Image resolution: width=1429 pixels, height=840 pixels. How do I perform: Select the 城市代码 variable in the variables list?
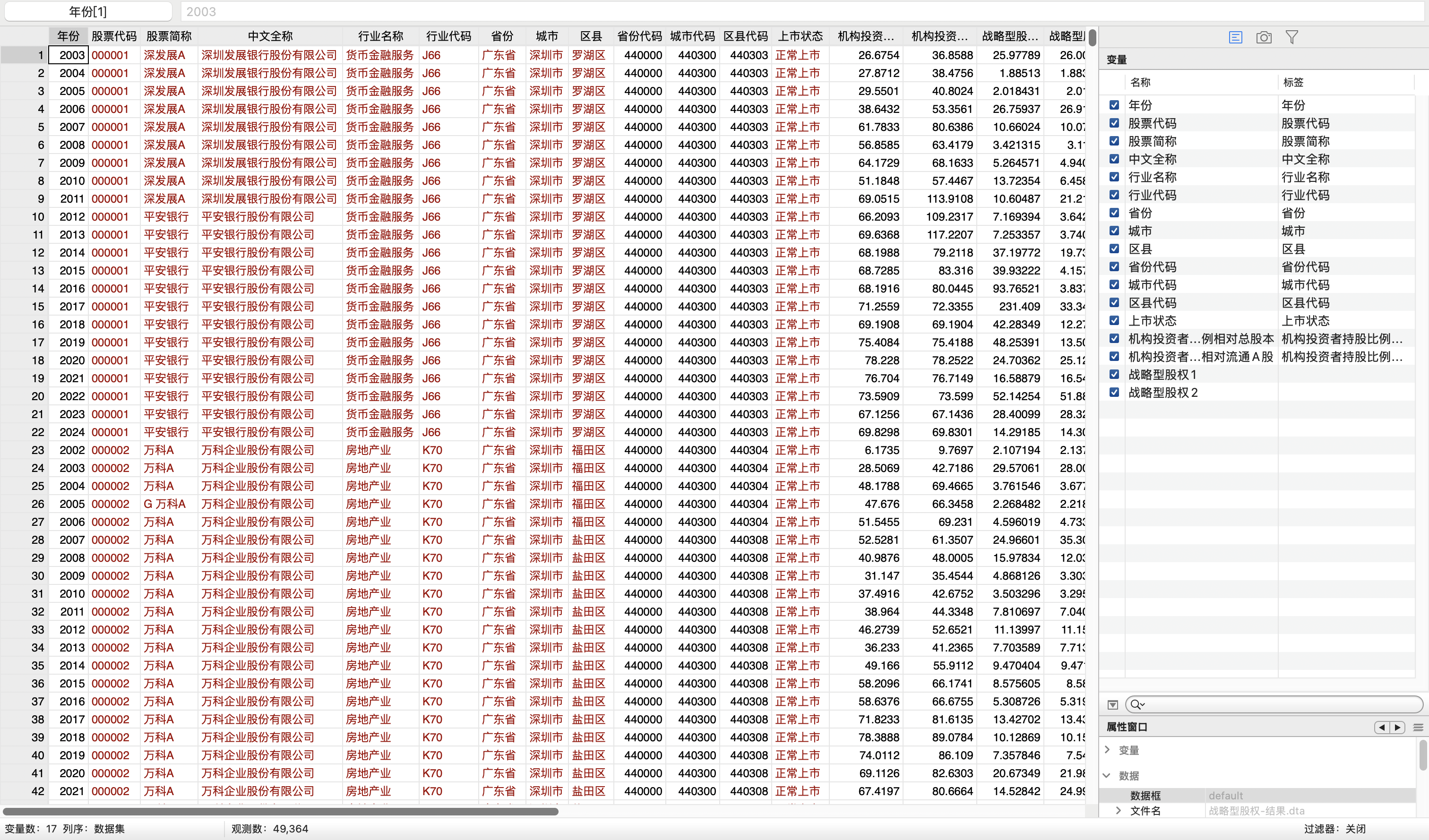(1152, 285)
